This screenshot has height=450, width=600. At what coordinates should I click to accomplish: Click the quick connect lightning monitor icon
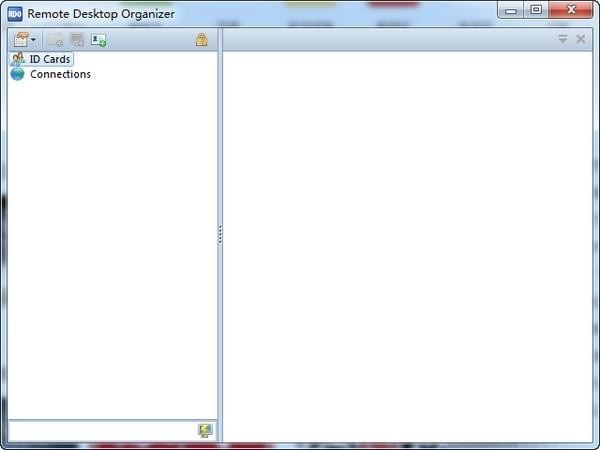205,431
